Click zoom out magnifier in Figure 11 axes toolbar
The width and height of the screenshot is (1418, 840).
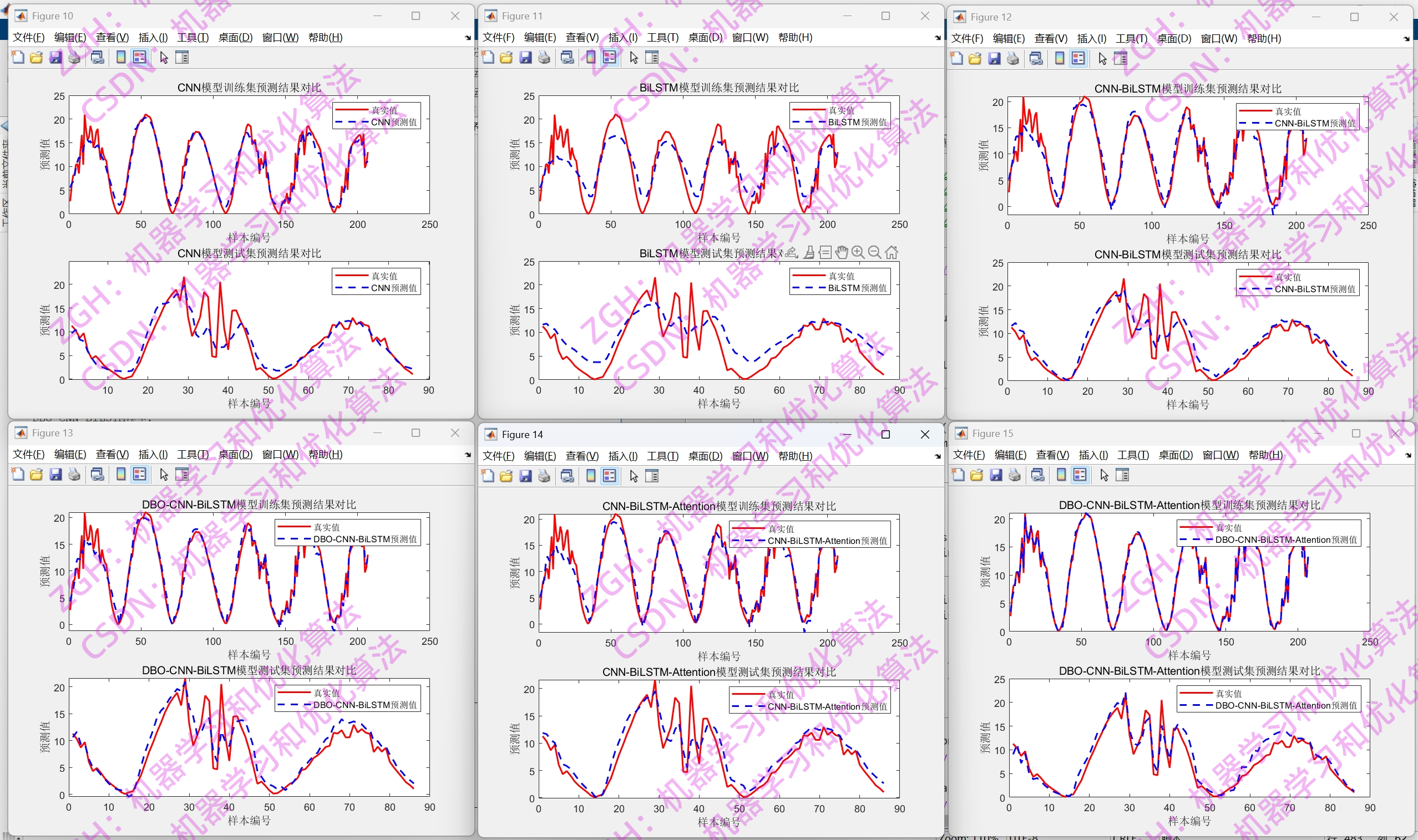(x=874, y=252)
